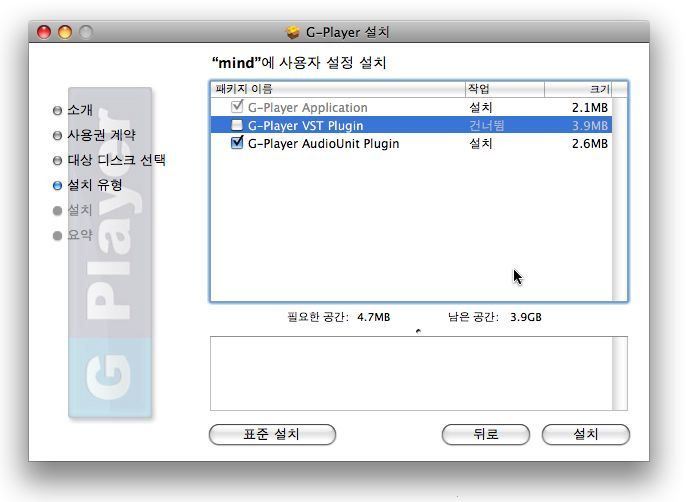Viewport: 686px width, 502px height.
Task: Minimize the installer with yellow button
Action: [x=65, y=32]
